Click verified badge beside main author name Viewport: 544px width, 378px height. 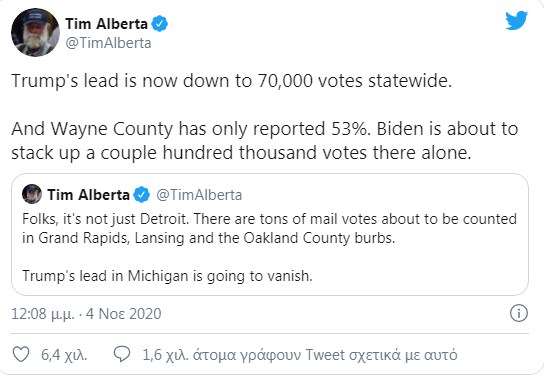tap(160, 24)
